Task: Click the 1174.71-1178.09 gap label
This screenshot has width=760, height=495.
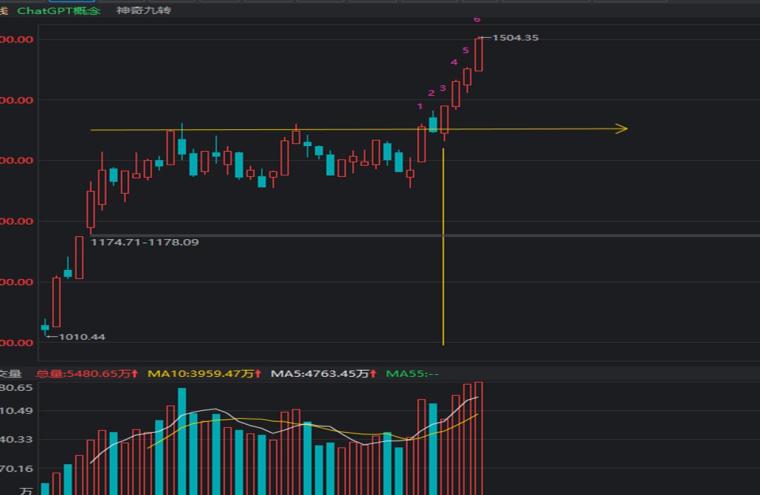Action: [x=144, y=242]
